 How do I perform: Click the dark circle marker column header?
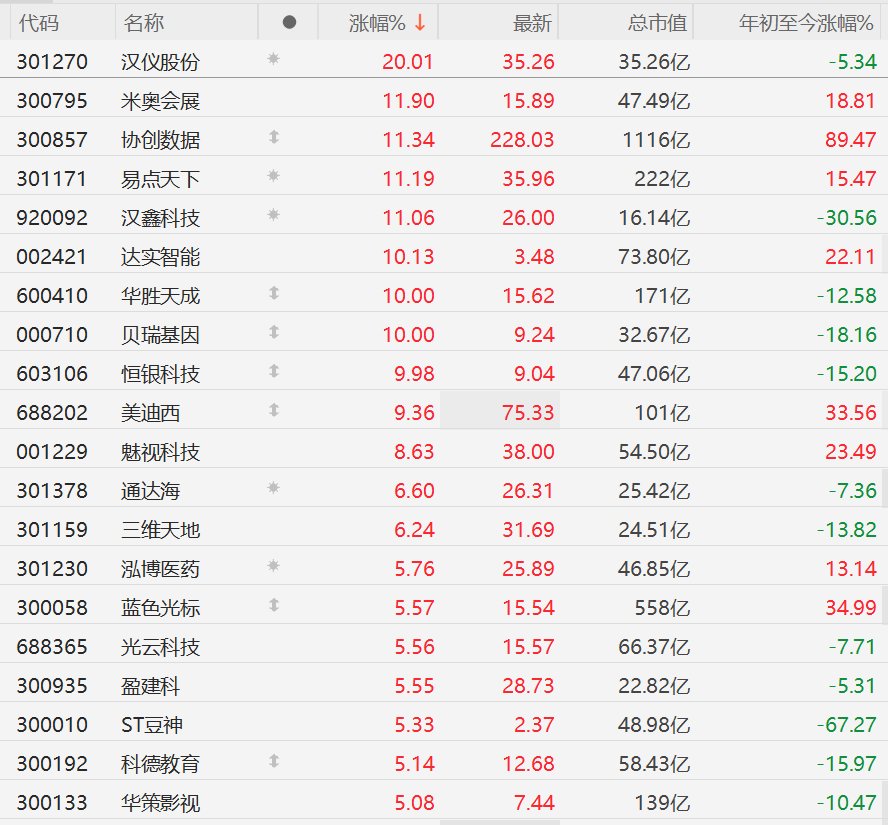289,22
